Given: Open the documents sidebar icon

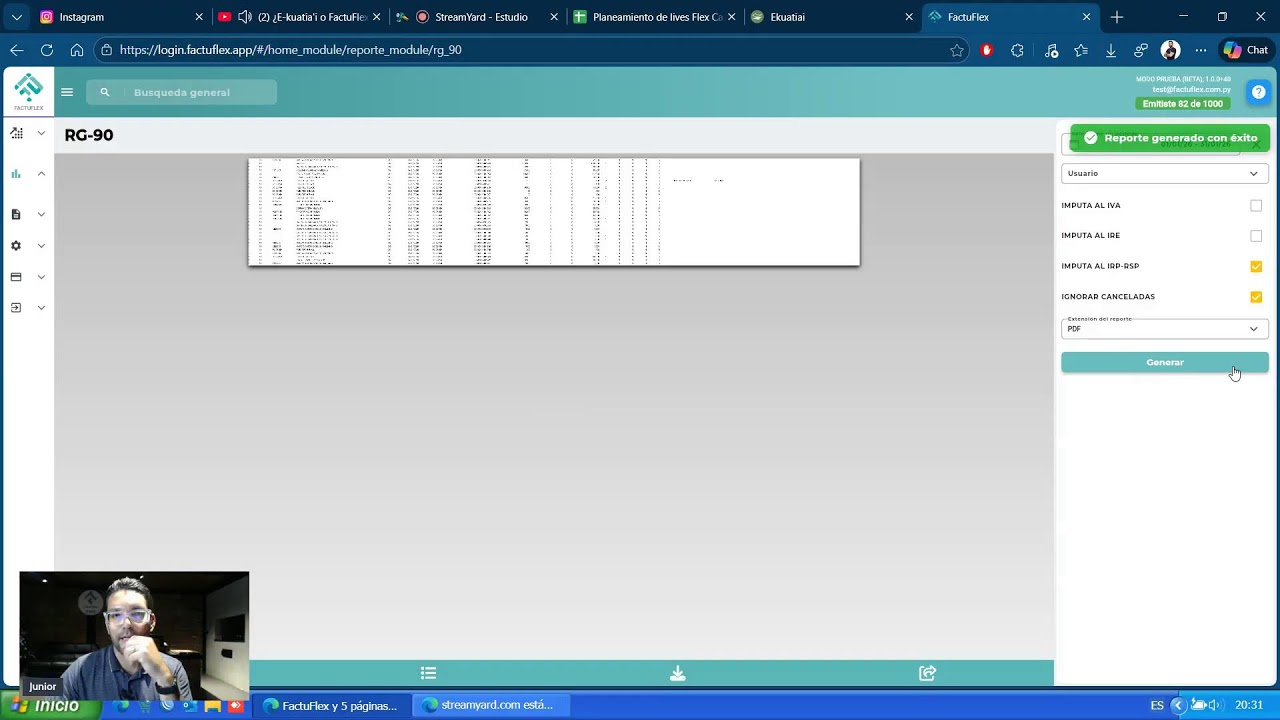Looking at the screenshot, I should (x=16, y=214).
